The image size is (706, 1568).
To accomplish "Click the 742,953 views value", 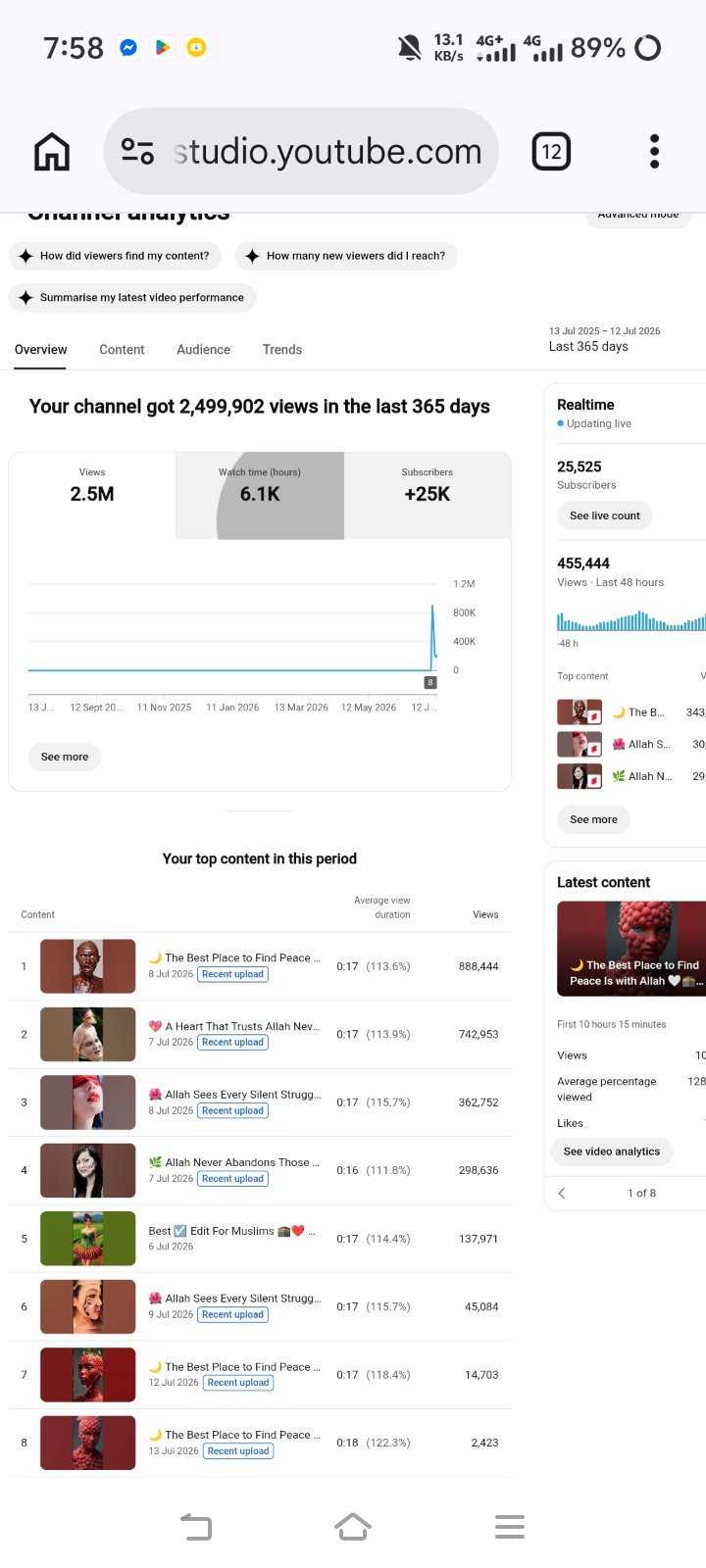I will coord(479,1034).
